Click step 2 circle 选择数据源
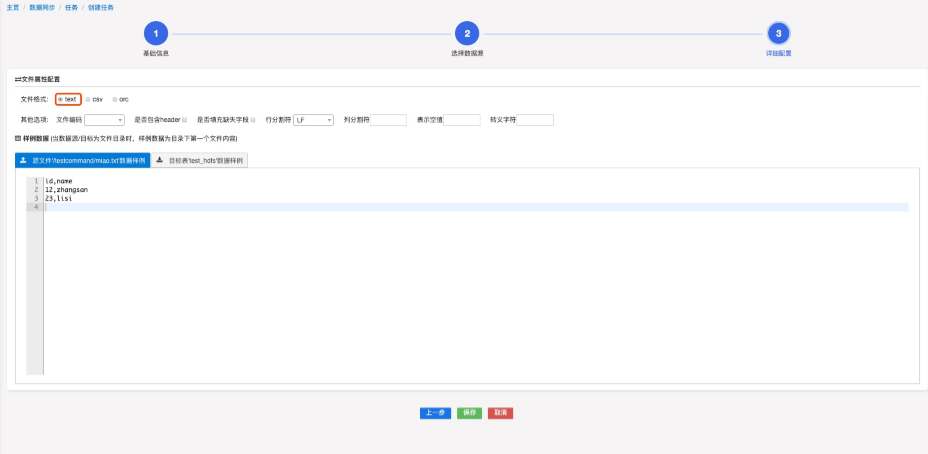Viewport: 928px width, 454px height. (x=467, y=34)
